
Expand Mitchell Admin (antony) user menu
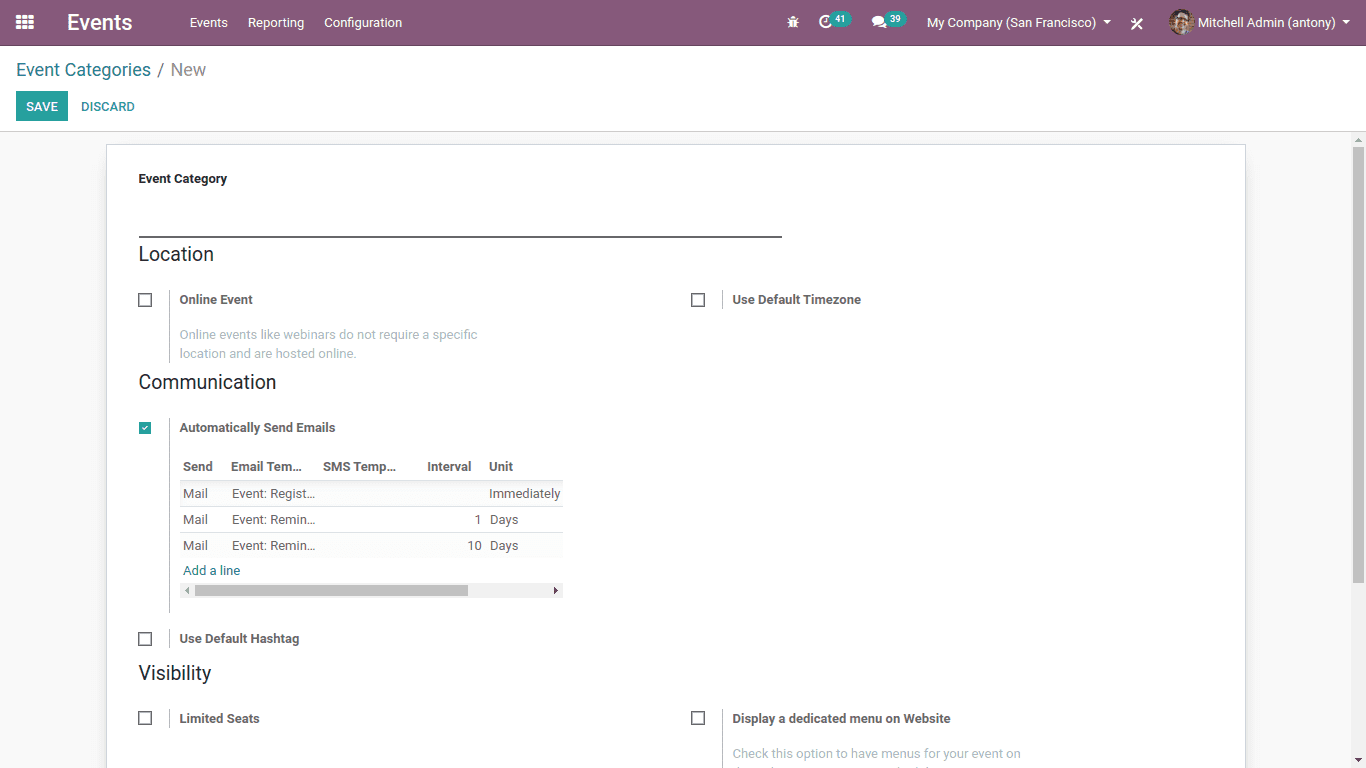coord(1273,22)
